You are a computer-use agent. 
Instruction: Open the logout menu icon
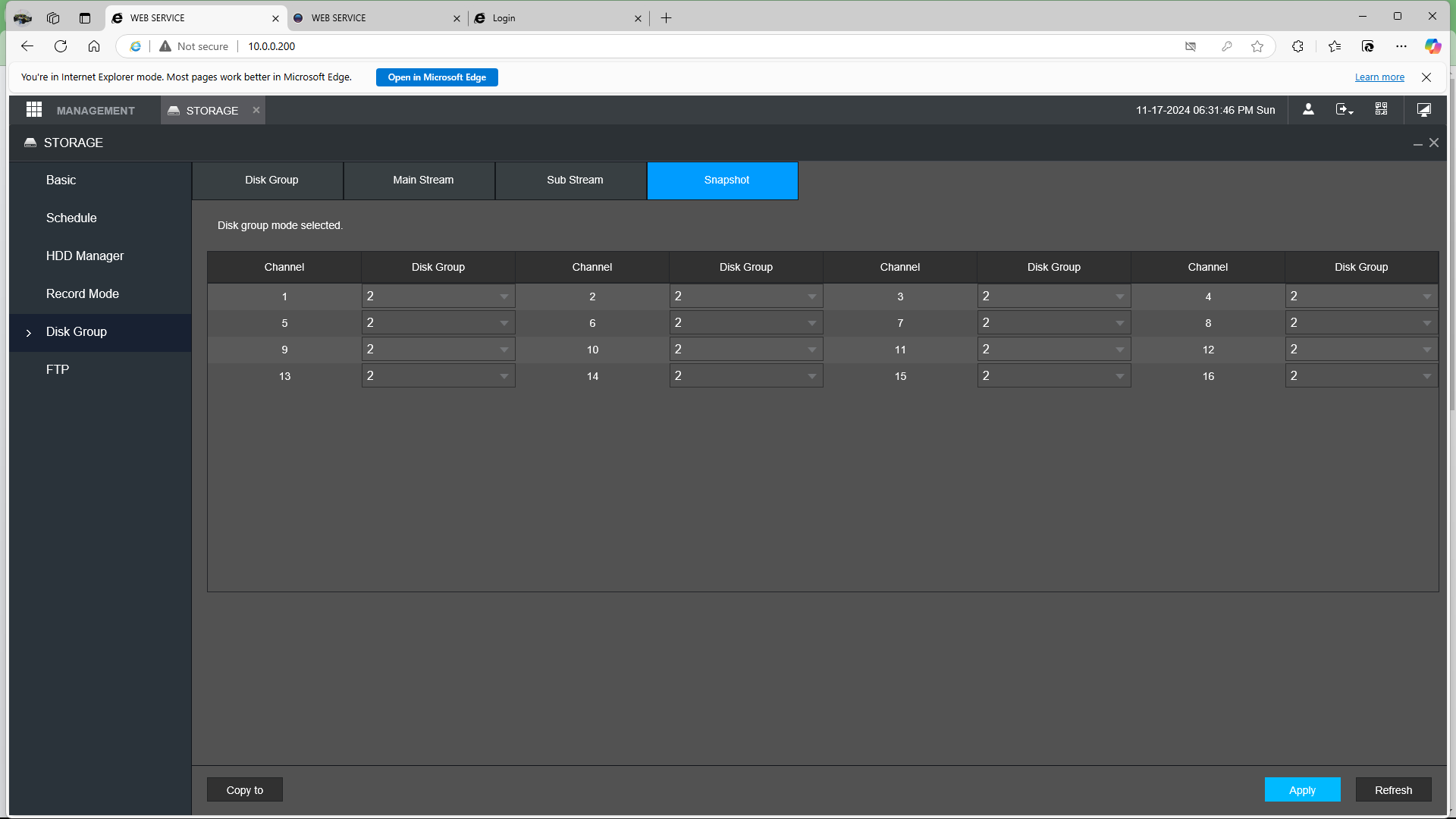1345,110
